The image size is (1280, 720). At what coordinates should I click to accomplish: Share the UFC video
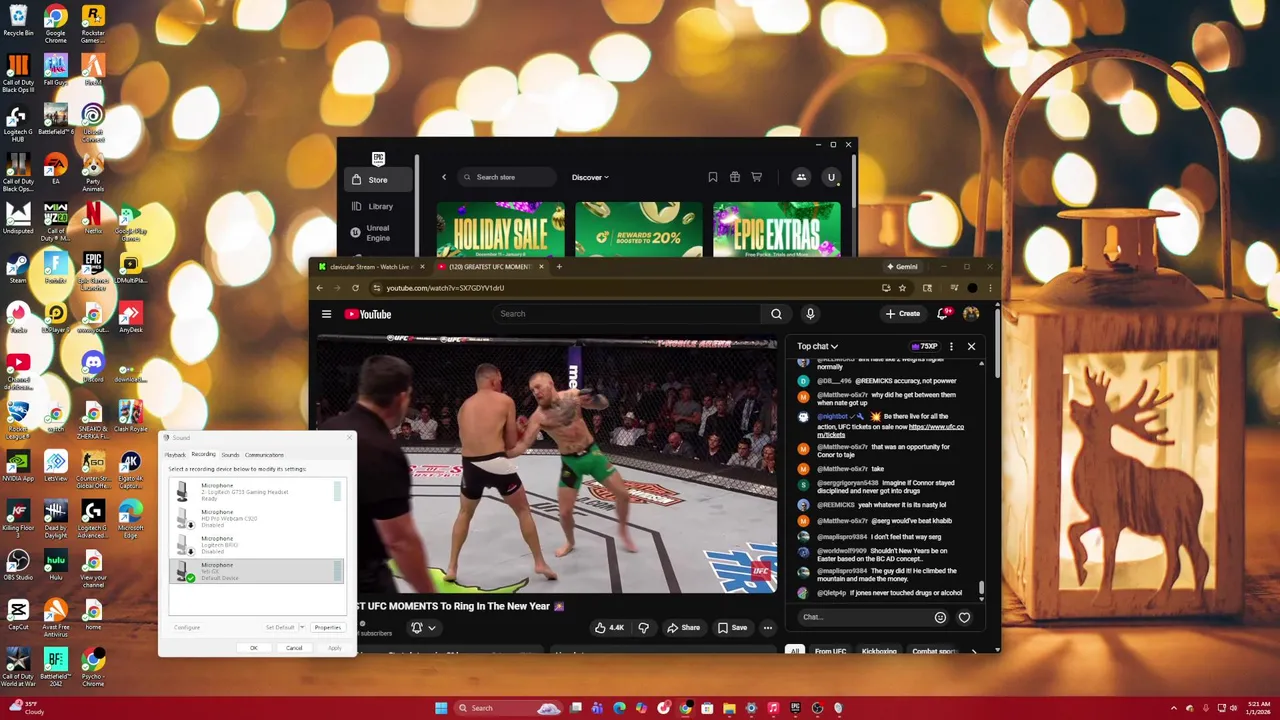coord(683,628)
